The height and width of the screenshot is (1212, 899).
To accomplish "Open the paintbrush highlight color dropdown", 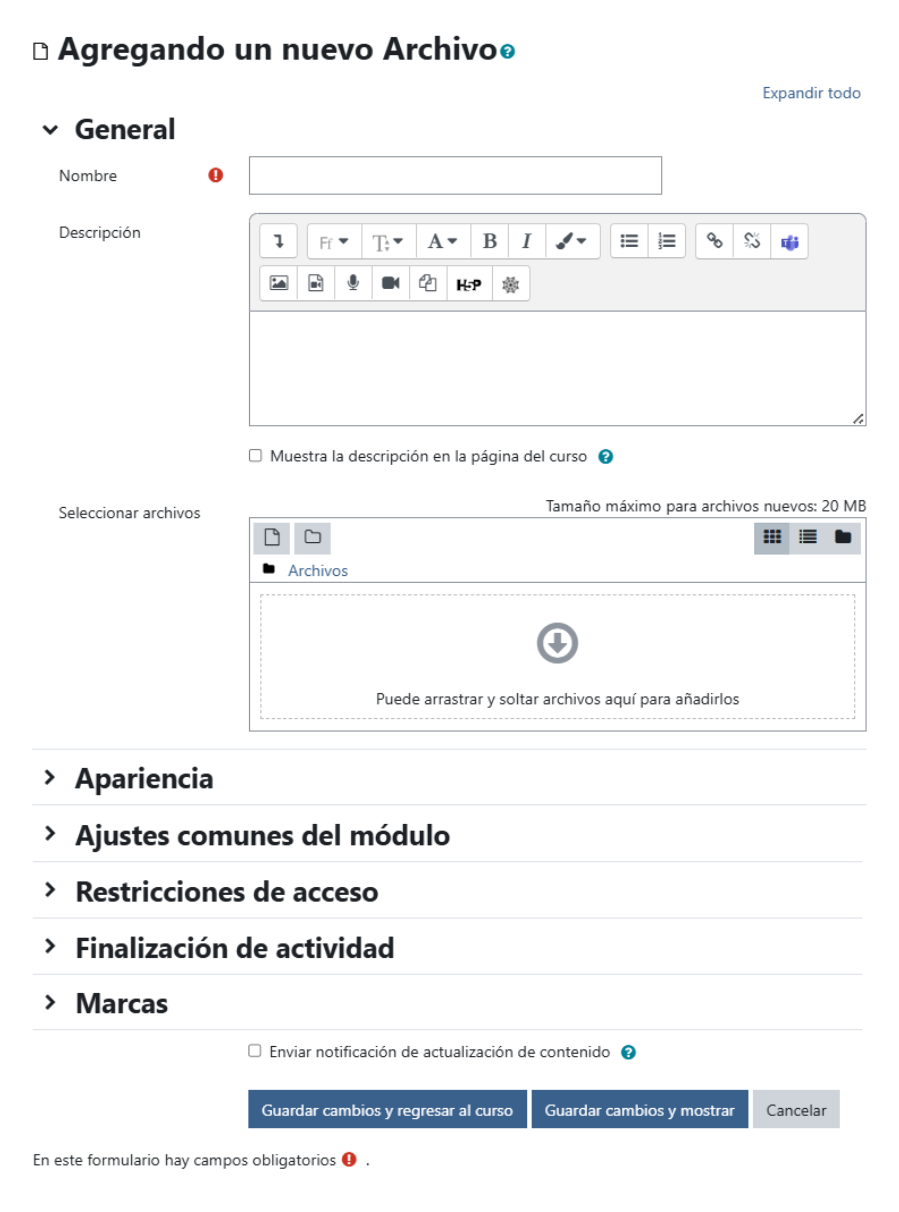I will (x=572, y=241).
